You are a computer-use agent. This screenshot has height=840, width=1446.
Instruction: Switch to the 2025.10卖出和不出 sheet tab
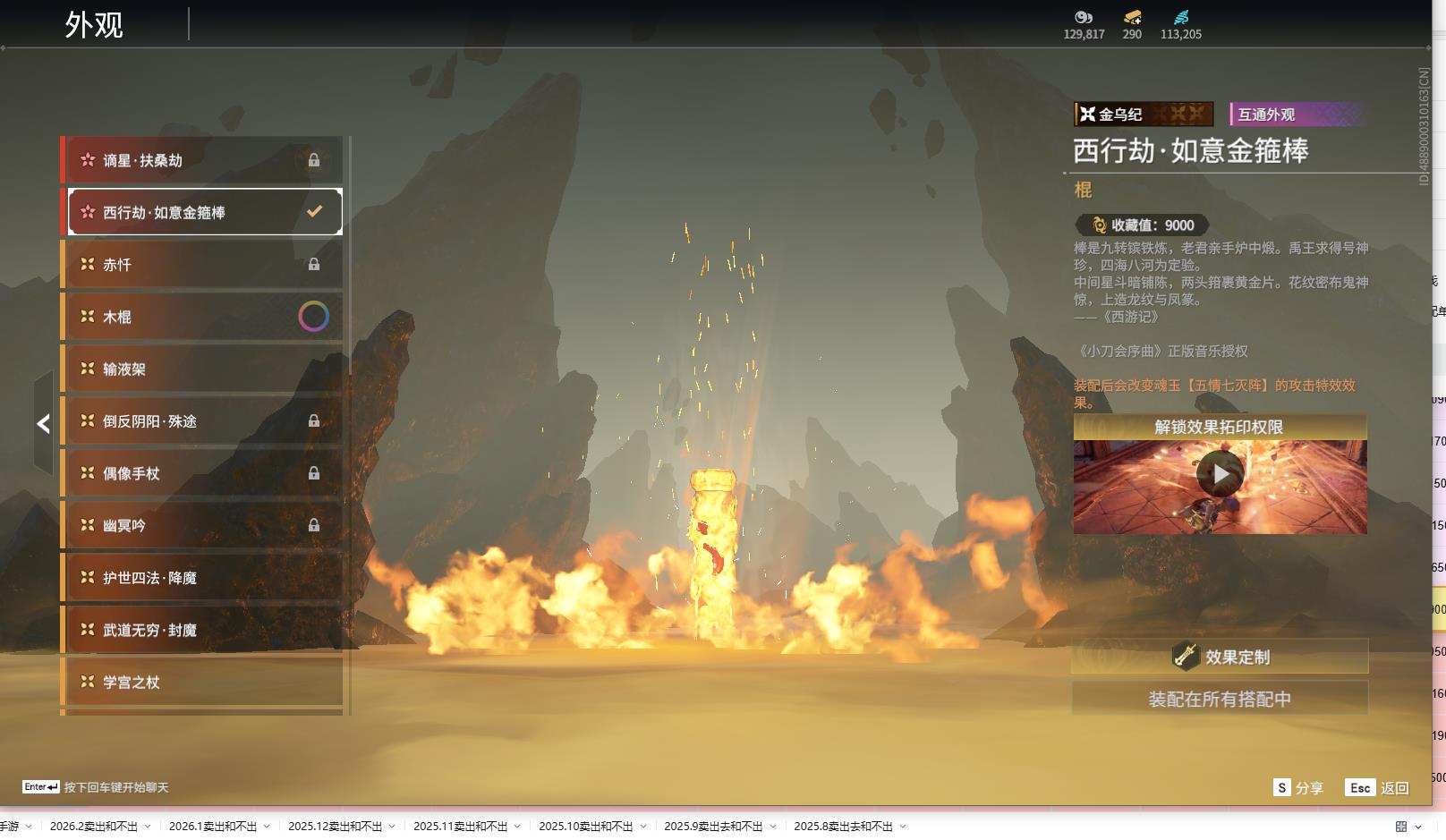point(585,826)
